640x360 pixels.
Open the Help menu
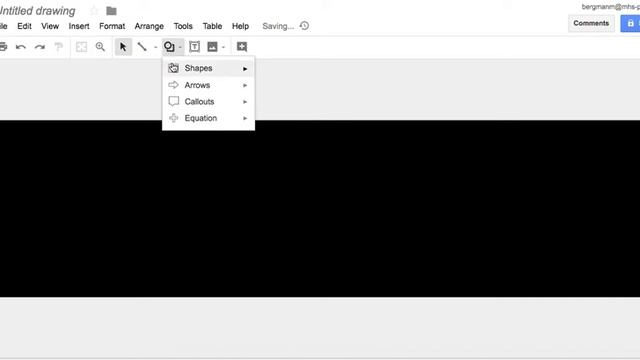click(x=240, y=26)
